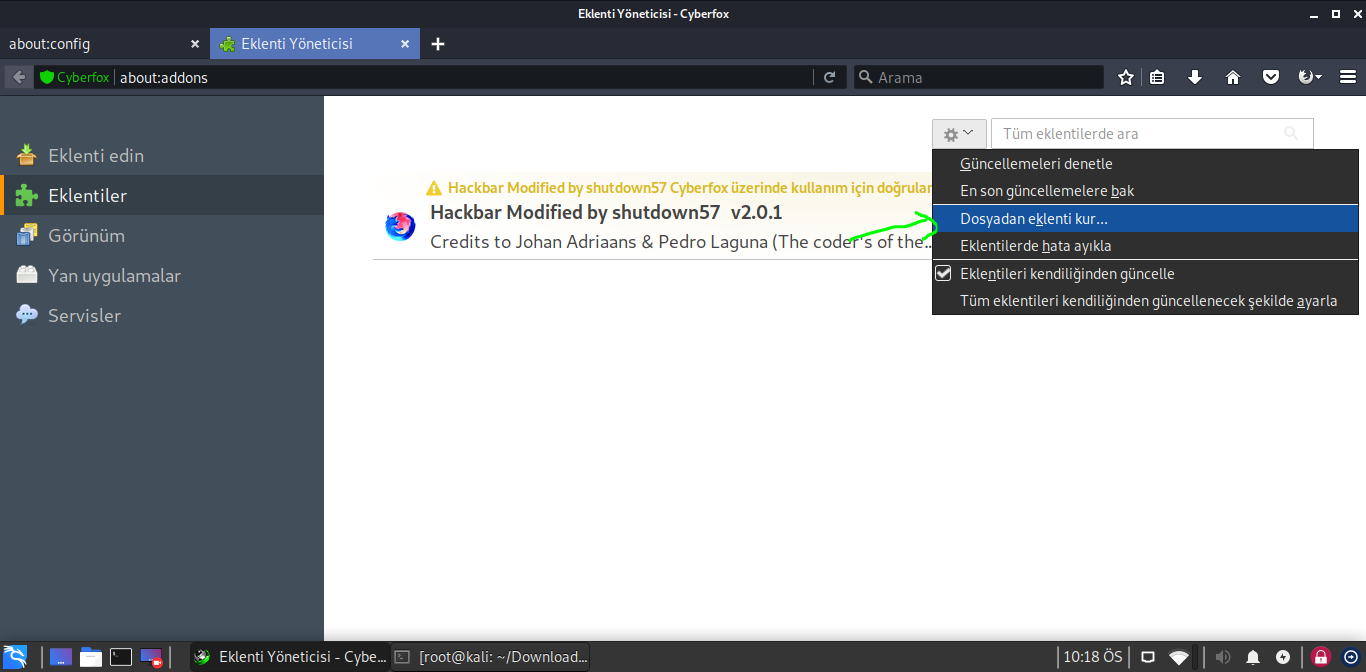Click the Cyberfox shield identity icon
Image resolution: width=1366 pixels, height=672 pixels.
46,77
